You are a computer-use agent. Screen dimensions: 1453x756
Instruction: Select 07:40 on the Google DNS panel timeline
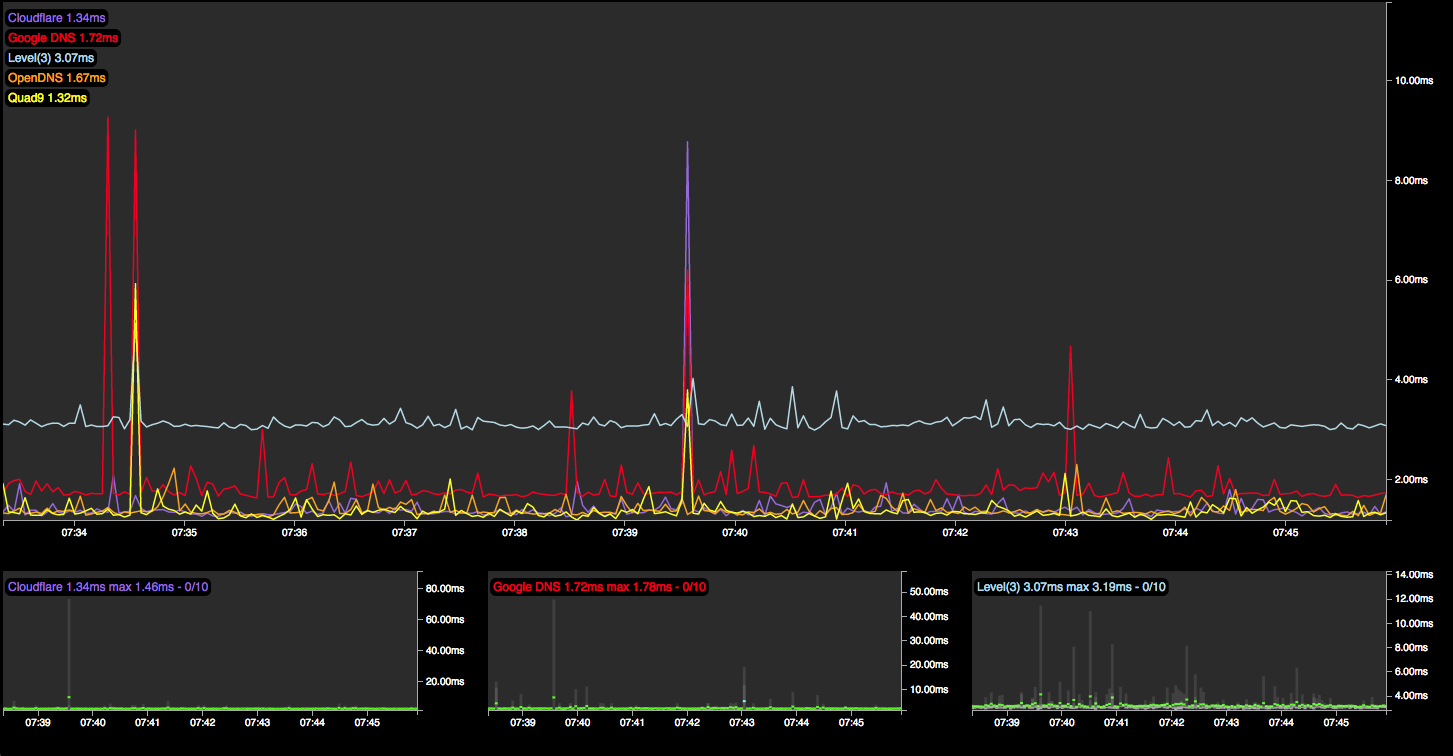(577, 722)
